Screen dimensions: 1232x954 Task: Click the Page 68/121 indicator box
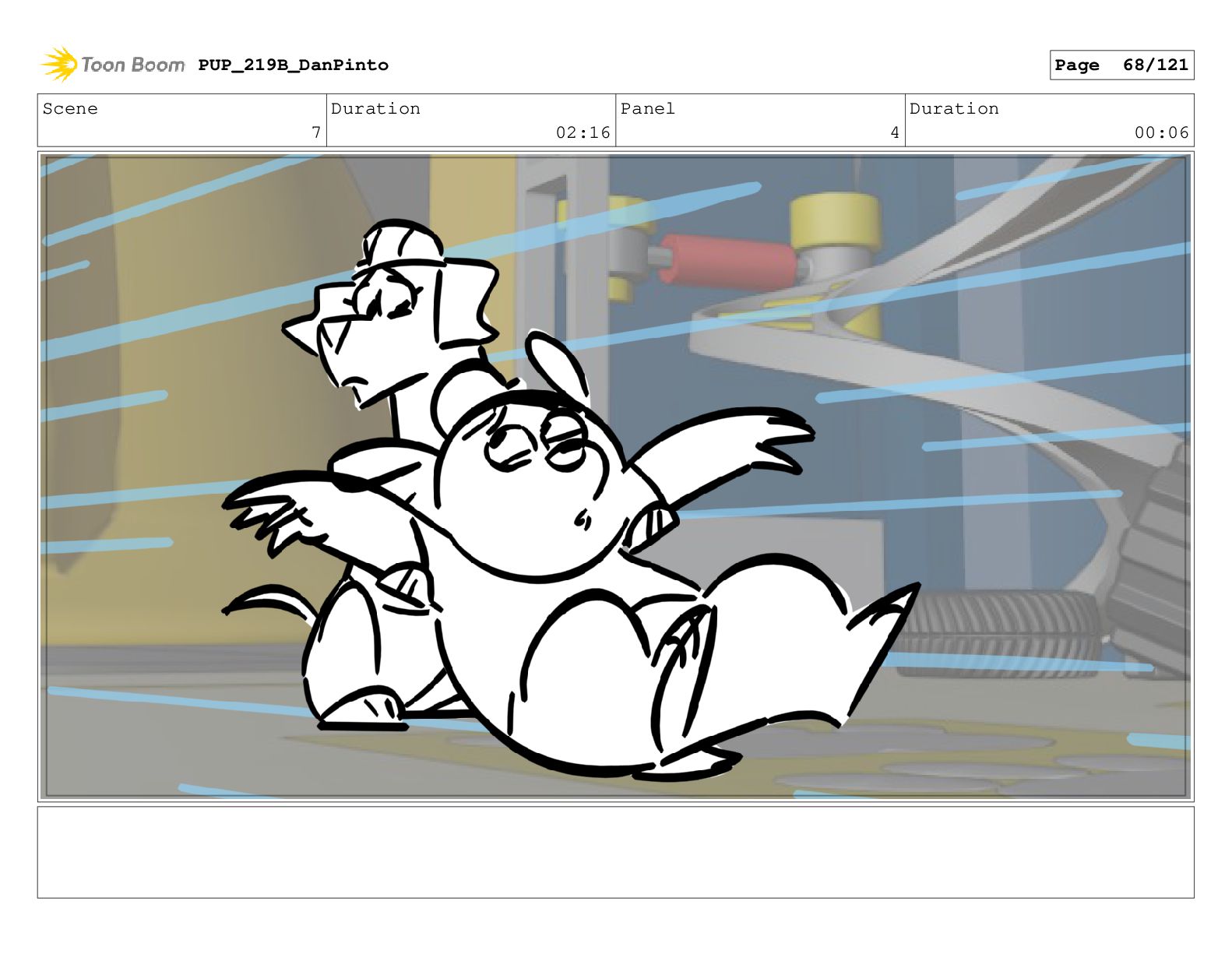pos(1121,65)
